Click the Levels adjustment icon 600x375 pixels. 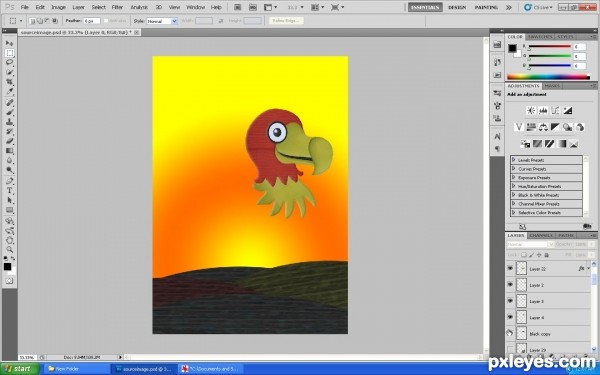[543, 111]
